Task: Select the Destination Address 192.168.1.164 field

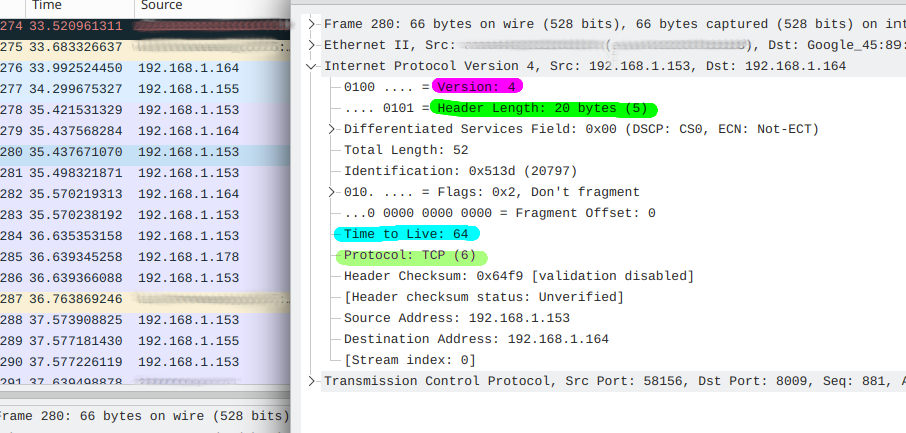Action: 476,339
